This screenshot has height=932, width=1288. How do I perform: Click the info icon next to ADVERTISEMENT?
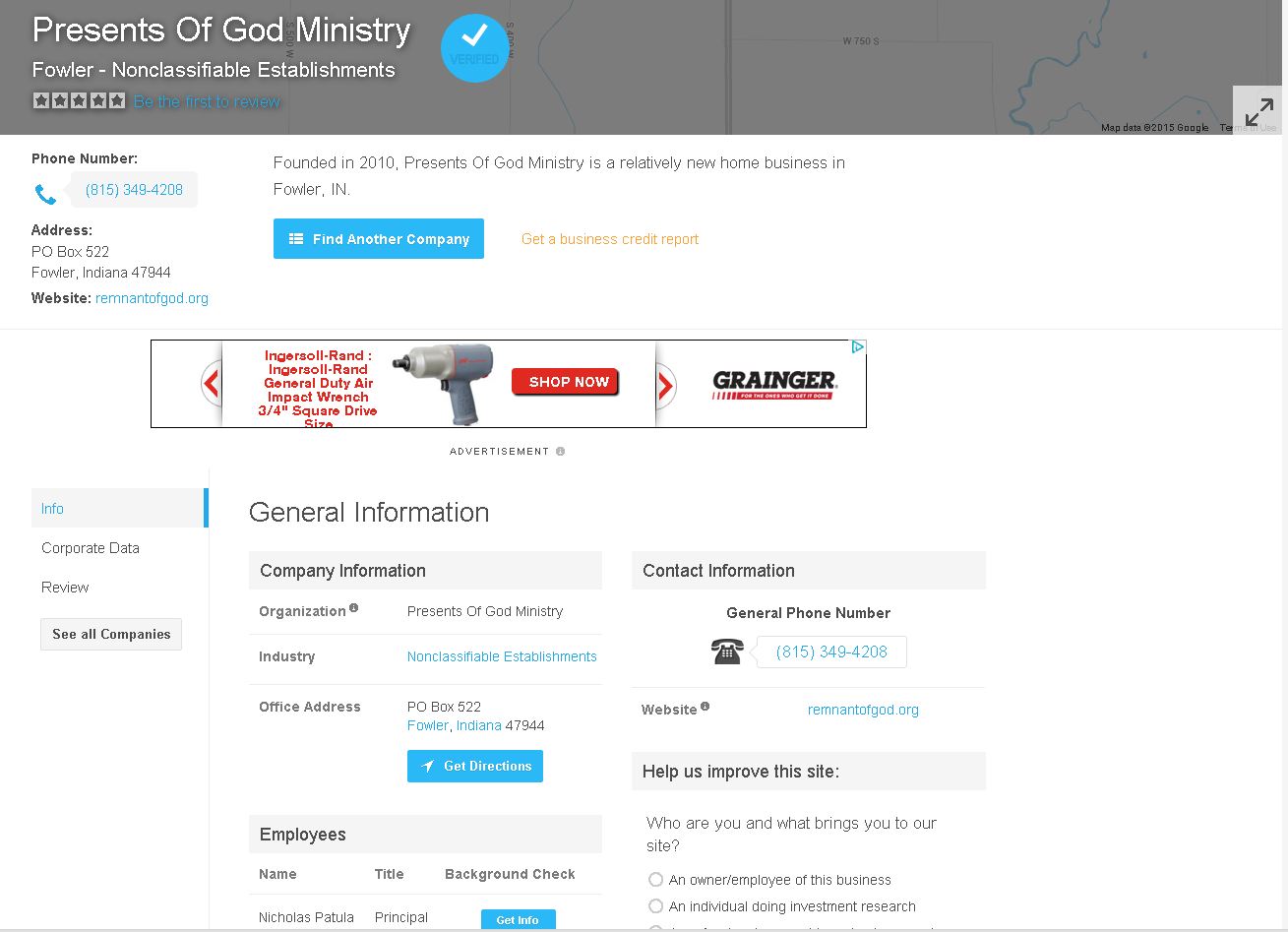click(561, 452)
